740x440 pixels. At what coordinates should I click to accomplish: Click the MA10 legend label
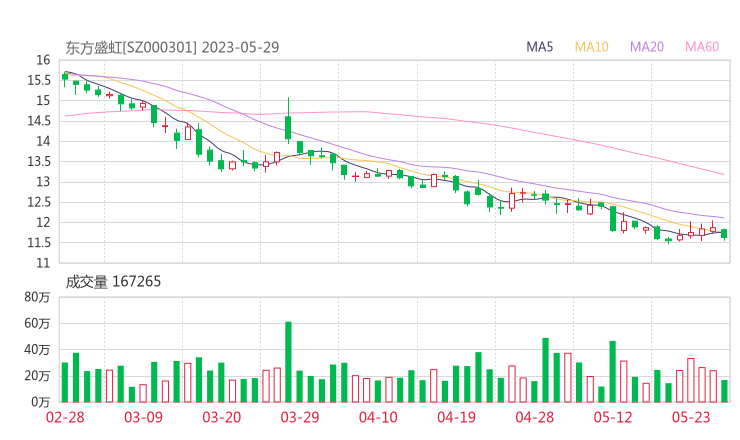[591, 47]
